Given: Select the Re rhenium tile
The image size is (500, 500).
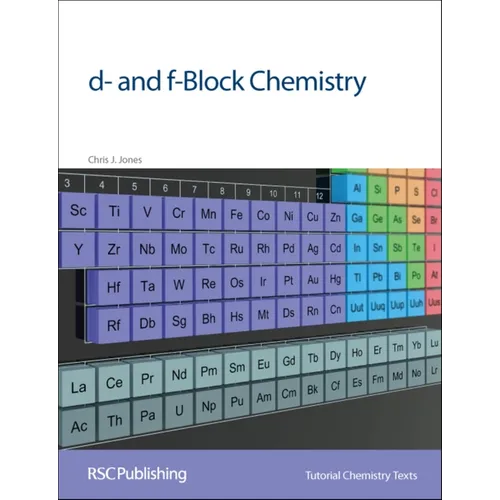Looking at the screenshot, I should click(208, 284).
